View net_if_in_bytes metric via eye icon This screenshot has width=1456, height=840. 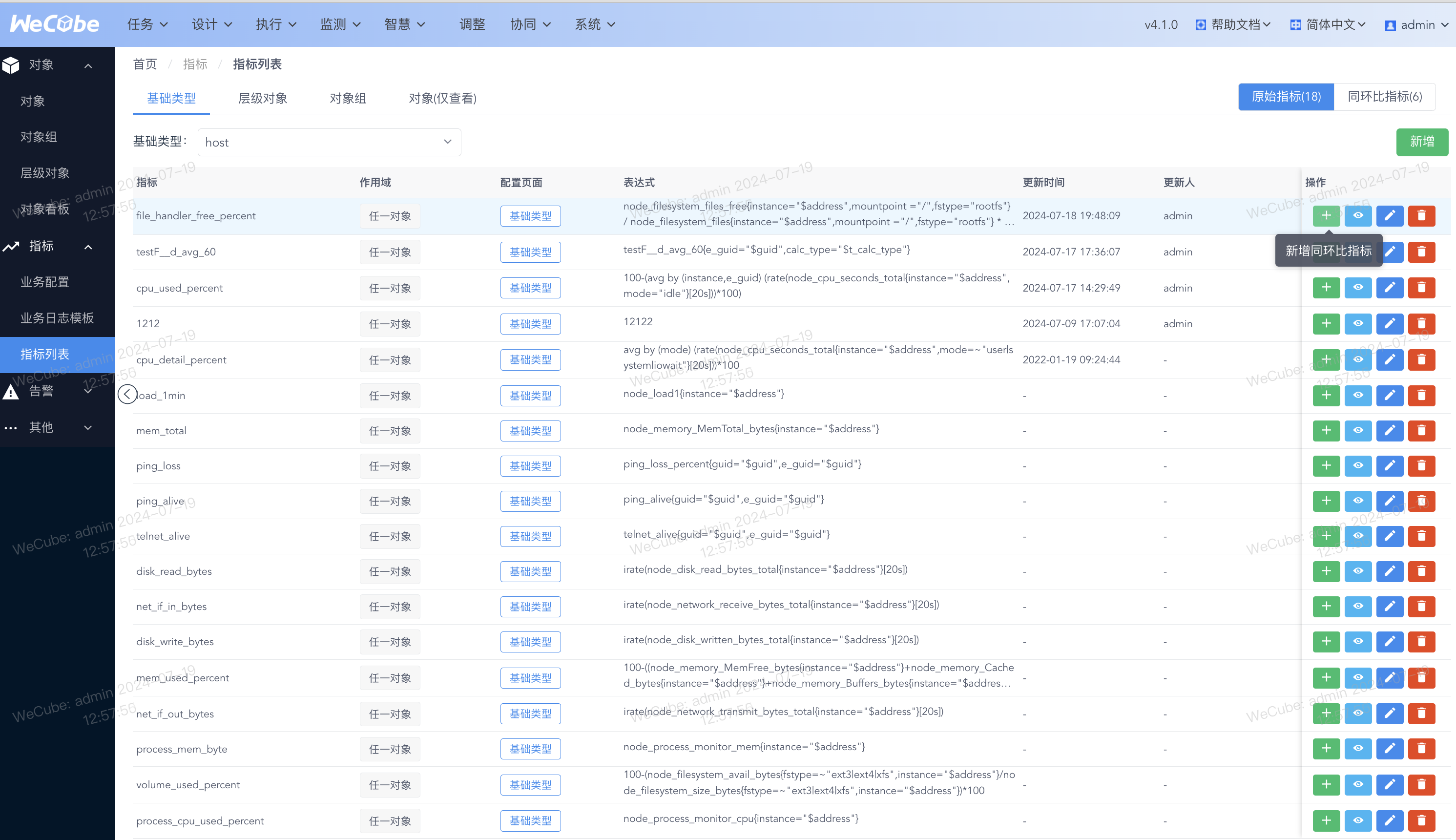[x=1358, y=607]
